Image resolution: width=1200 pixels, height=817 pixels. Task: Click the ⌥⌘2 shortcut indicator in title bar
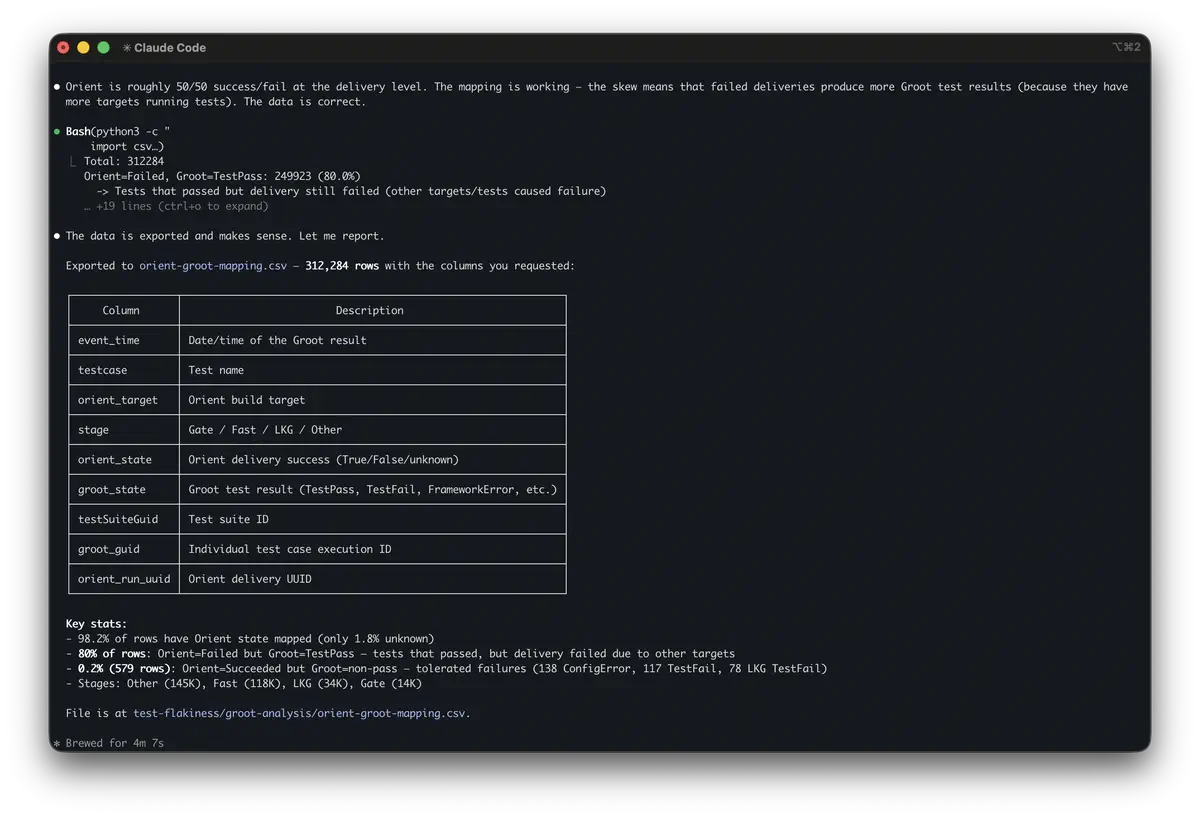click(1124, 47)
